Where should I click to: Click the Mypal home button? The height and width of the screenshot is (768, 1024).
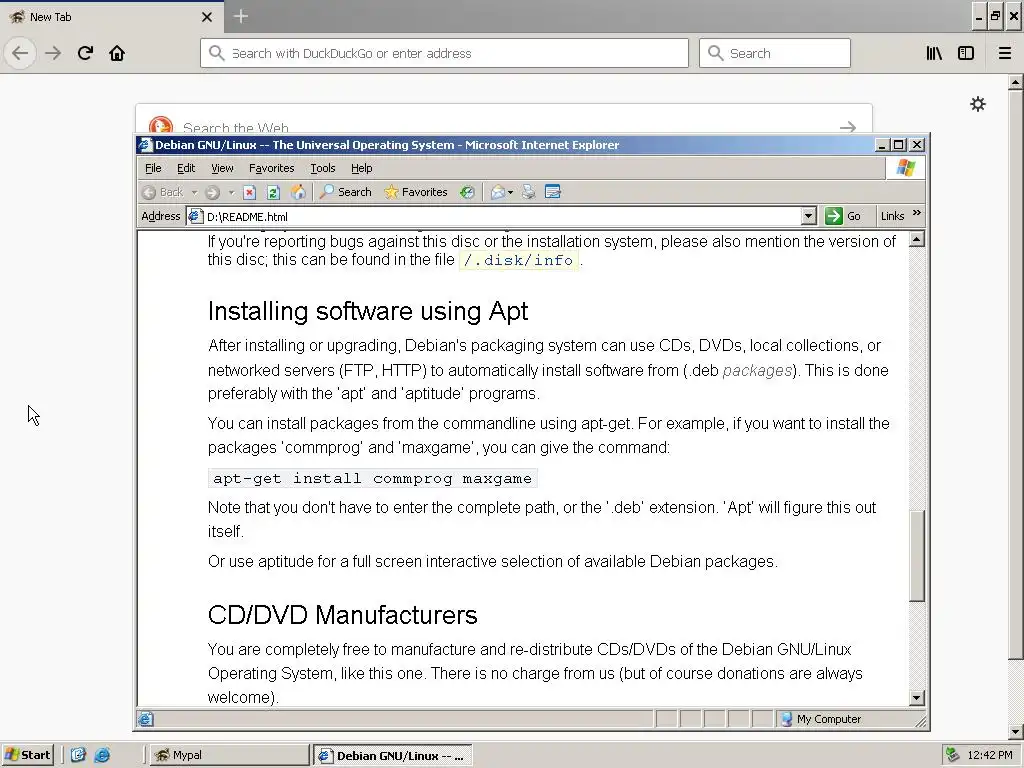click(x=117, y=53)
